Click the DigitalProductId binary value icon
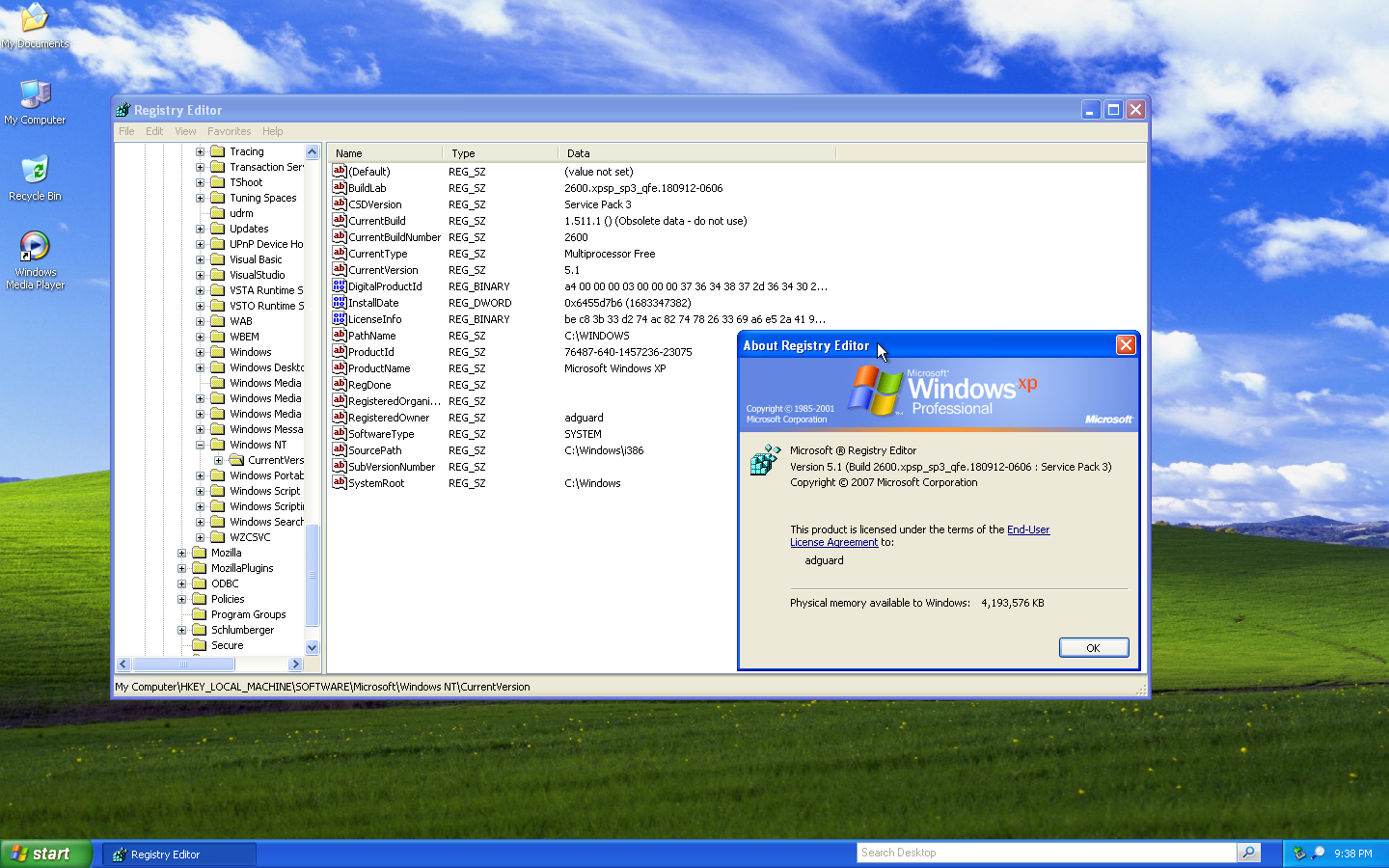The width and height of the screenshot is (1389, 868). (340, 285)
